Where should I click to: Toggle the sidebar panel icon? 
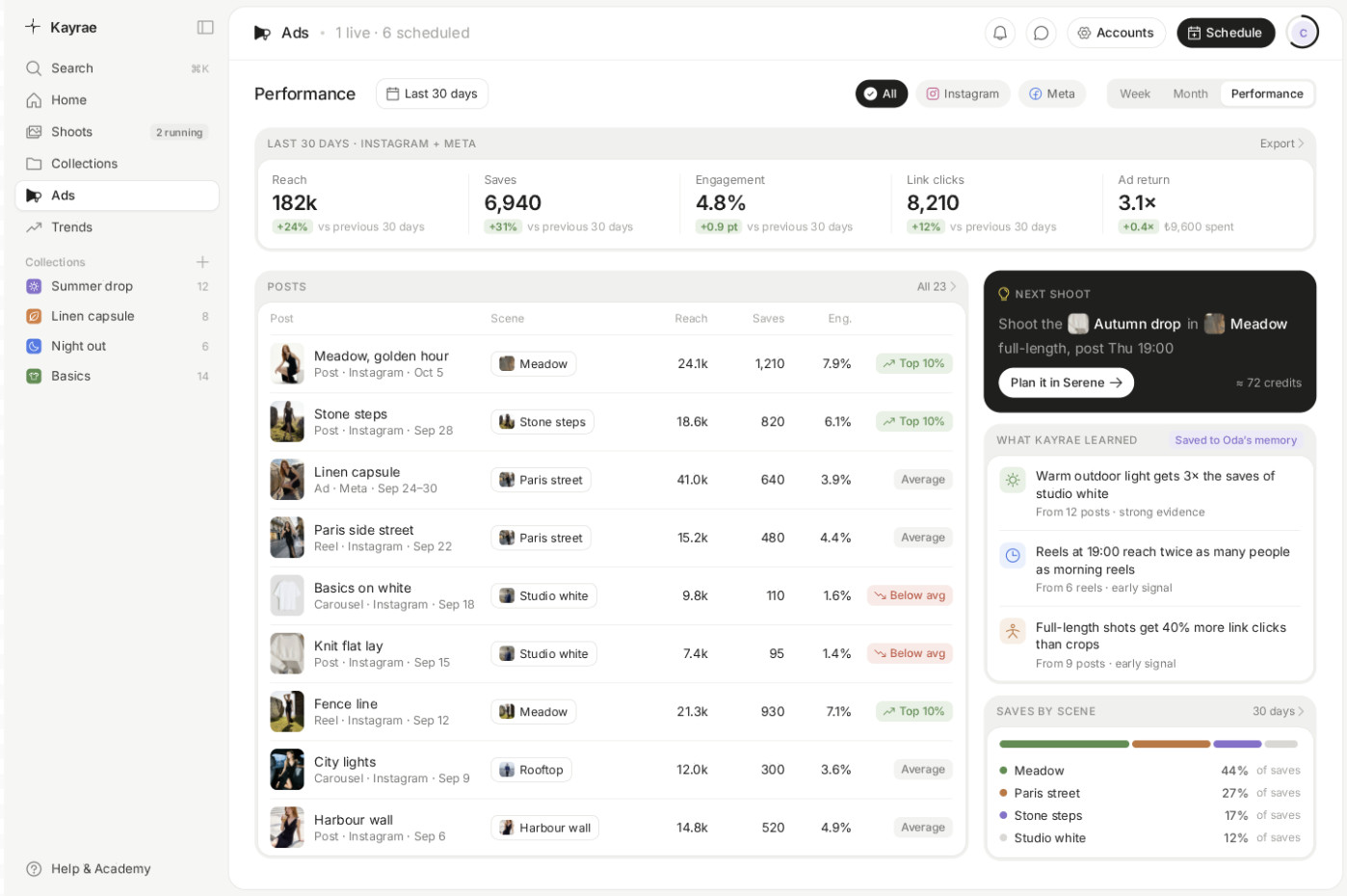(x=205, y=27)
